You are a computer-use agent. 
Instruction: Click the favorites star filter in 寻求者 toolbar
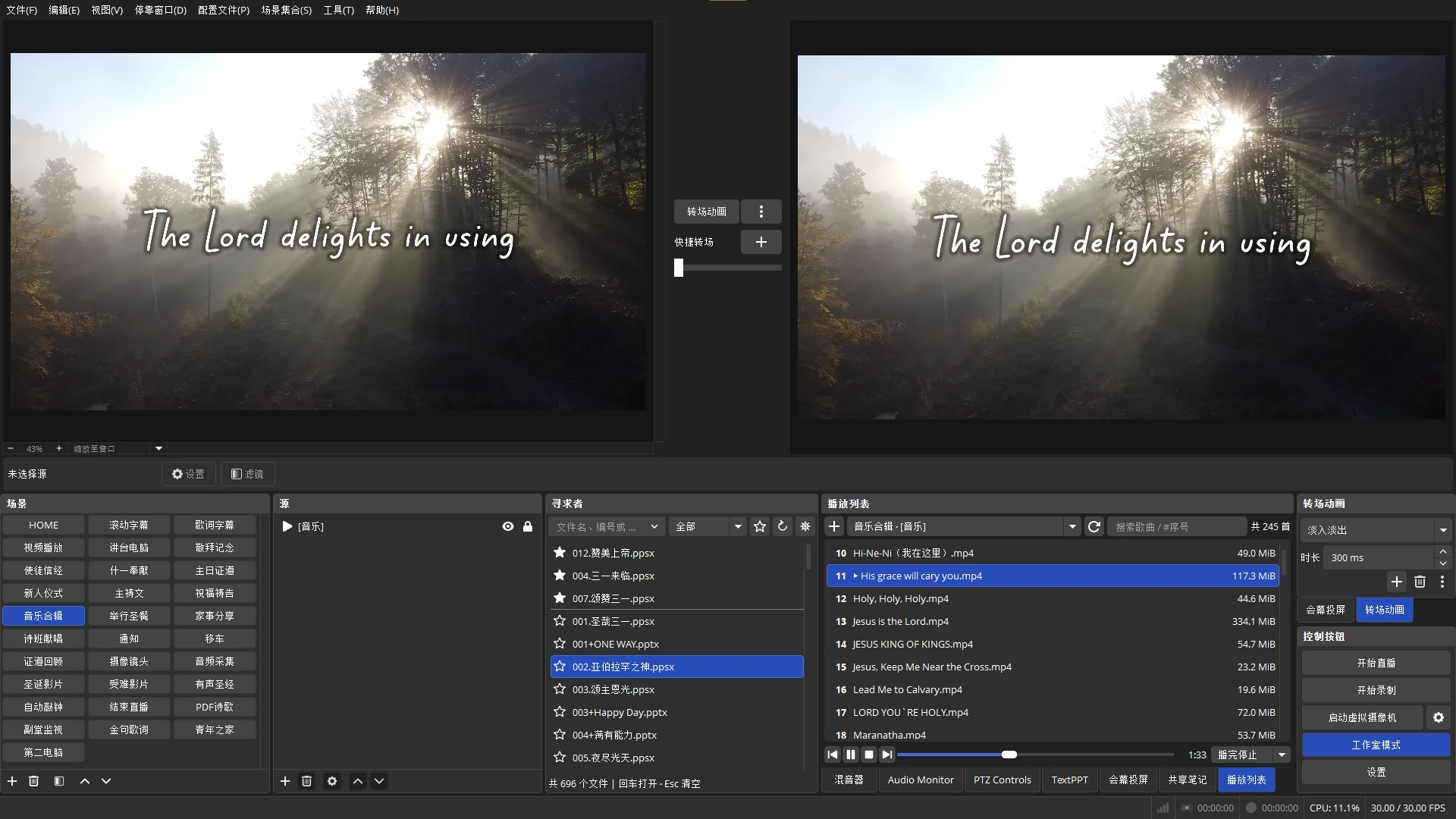[760, 526]
